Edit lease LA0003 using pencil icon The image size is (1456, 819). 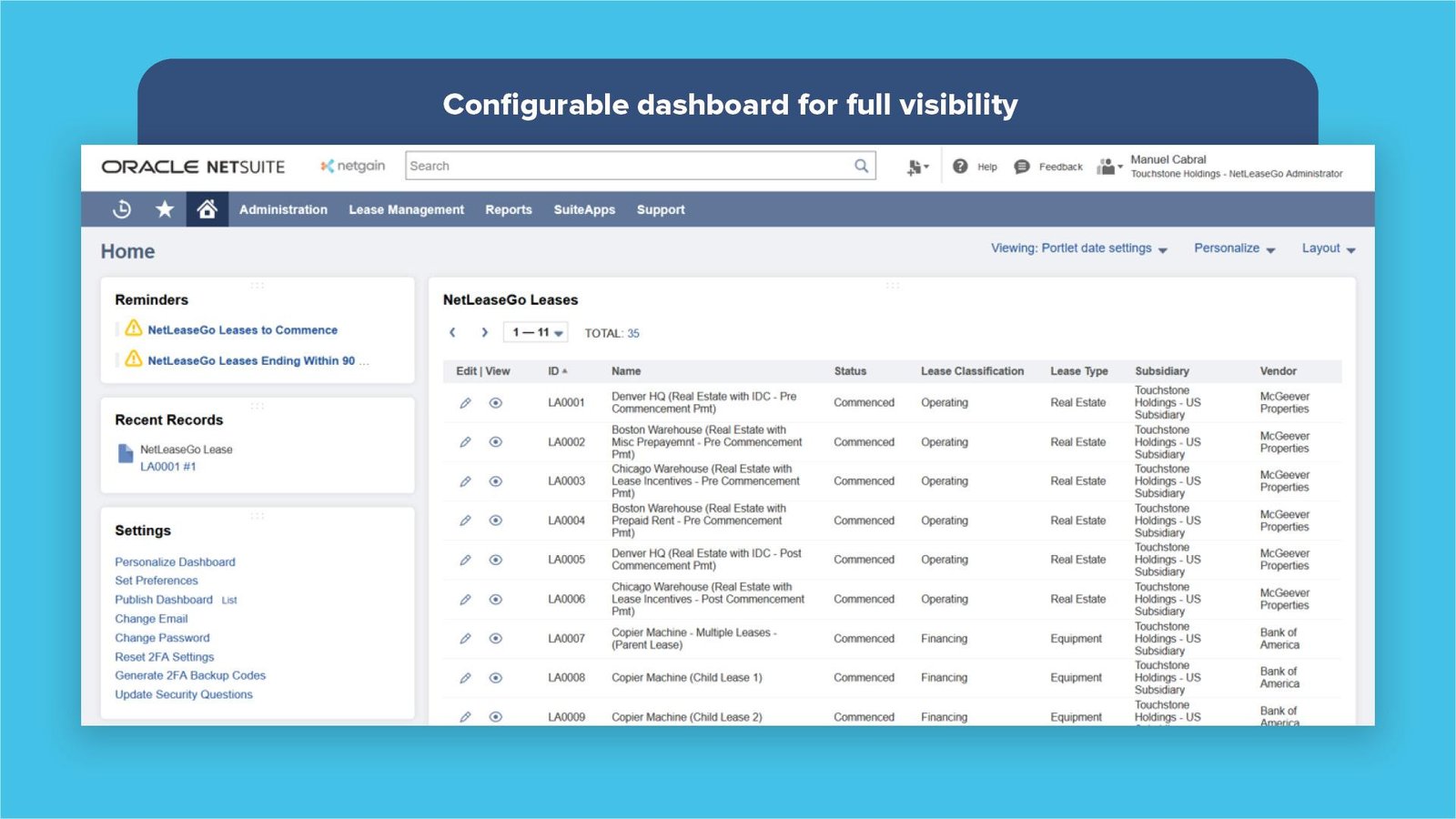465,481
